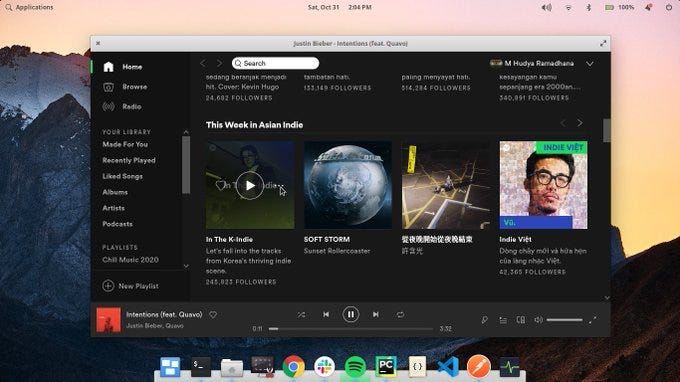This screenshot has height=382, width=680.
Task: Open PyCharm from the dock
Action: (x=386, y=366)
